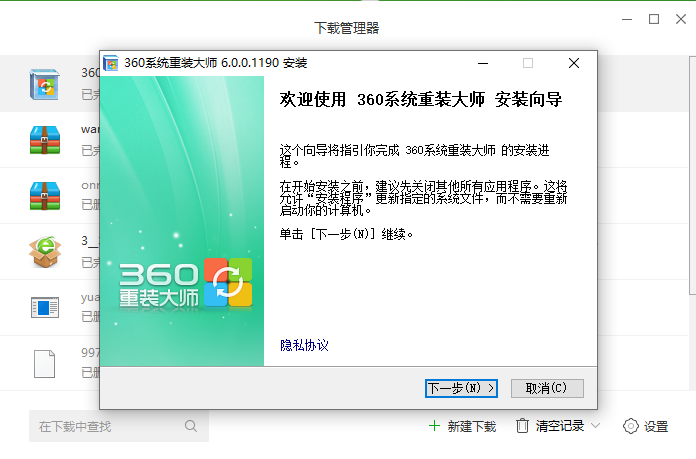
Task: Click the installer title 360系统重装大师 6.0.0.1190 安装
Action: pos(216,63)
